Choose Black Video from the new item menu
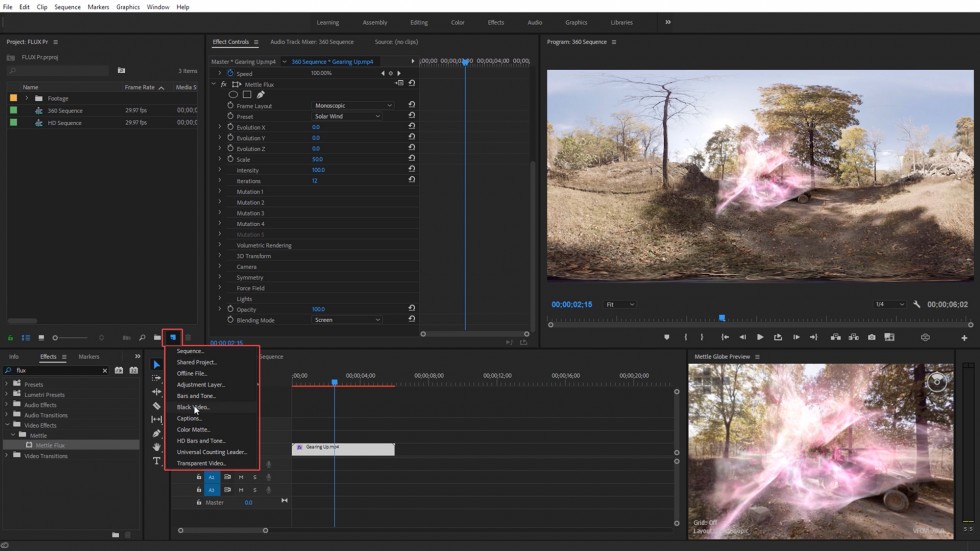980x551 pixels. click(193, 407)
